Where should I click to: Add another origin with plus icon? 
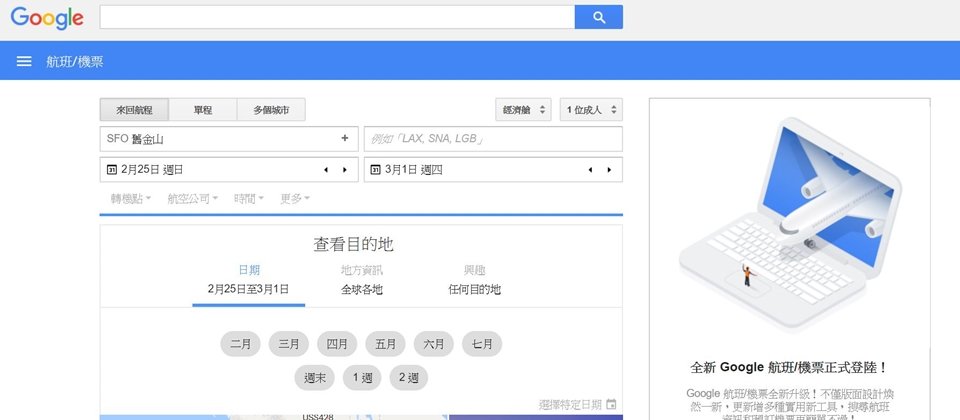(345, 138)
